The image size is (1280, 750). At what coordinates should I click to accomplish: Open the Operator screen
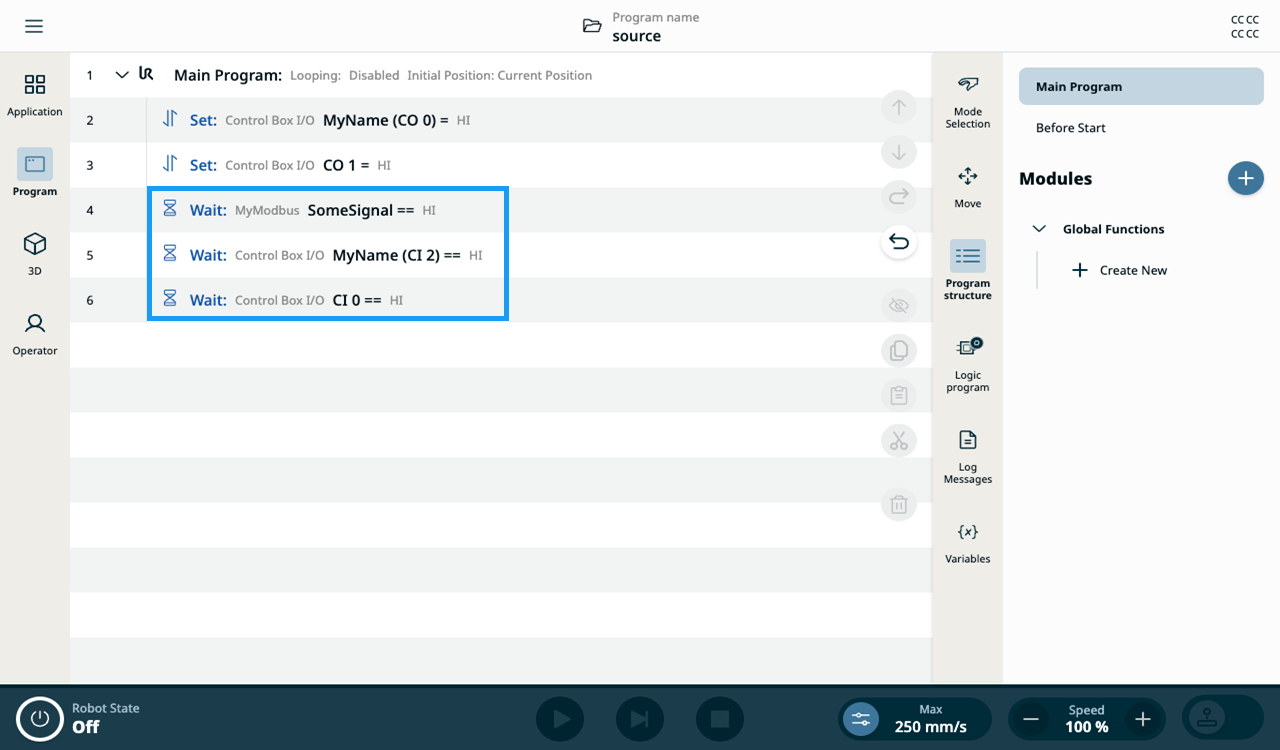35,334
